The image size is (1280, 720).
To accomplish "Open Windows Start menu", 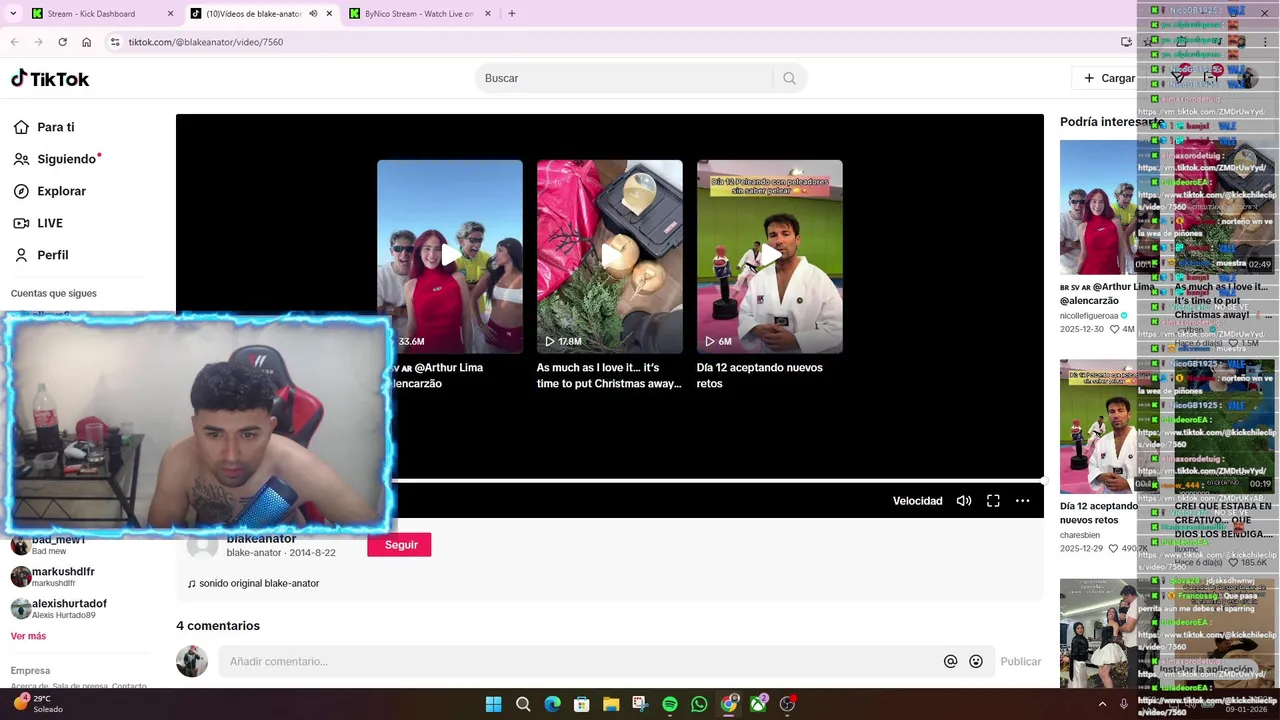I will [x=493, y=704].
